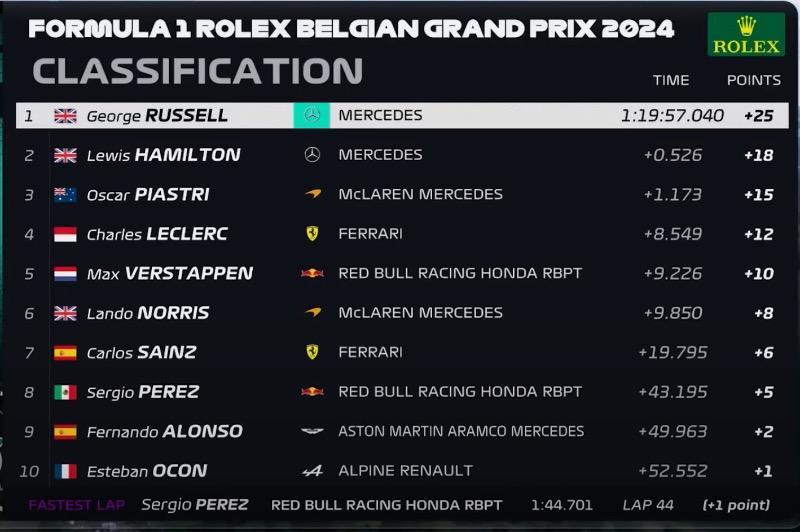Click the Australian flag next to Piastri

65,195
